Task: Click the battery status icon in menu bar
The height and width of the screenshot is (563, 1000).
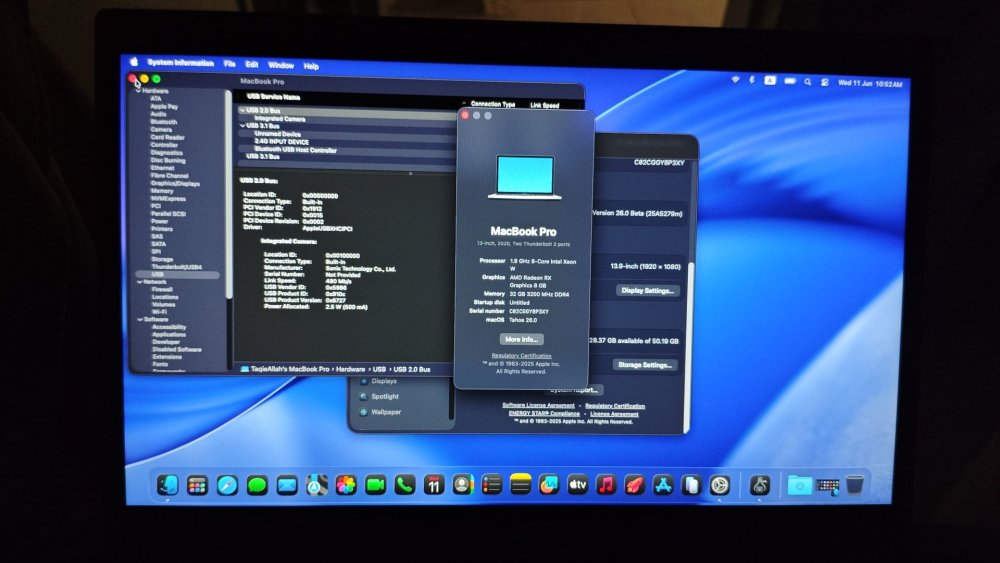Action: click(790, 81)
